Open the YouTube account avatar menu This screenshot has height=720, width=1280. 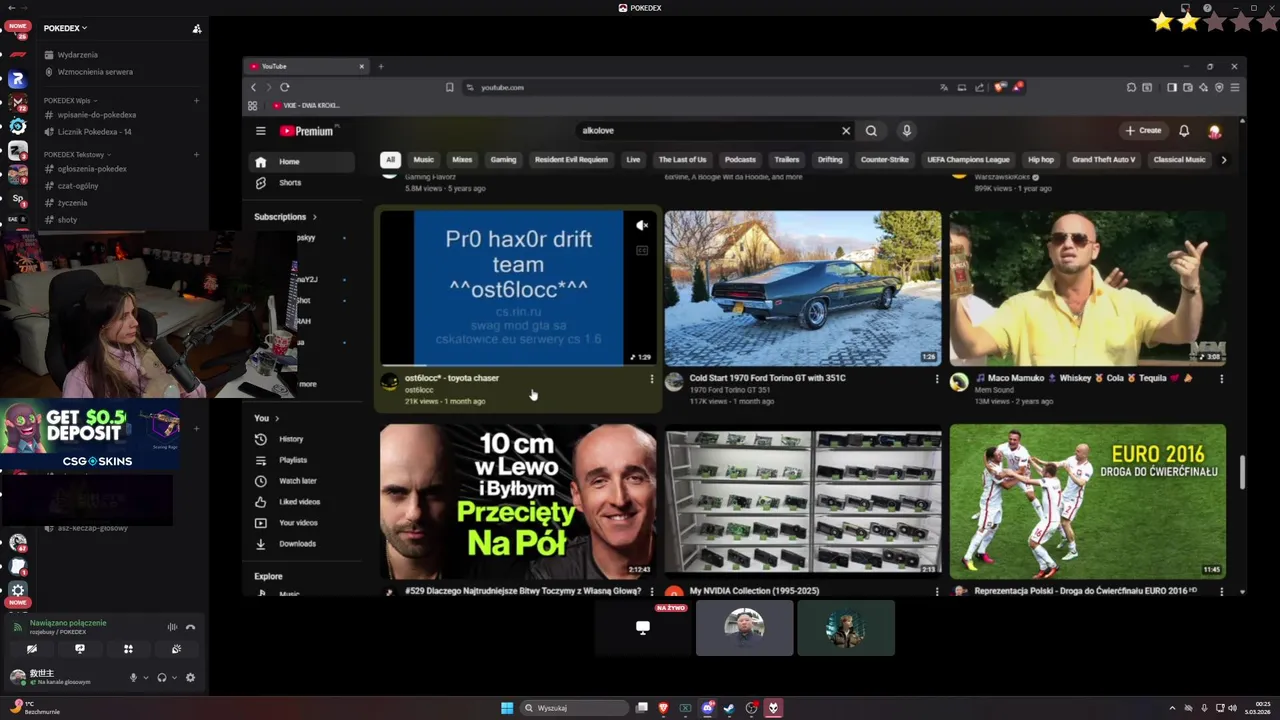[1215, 131]
